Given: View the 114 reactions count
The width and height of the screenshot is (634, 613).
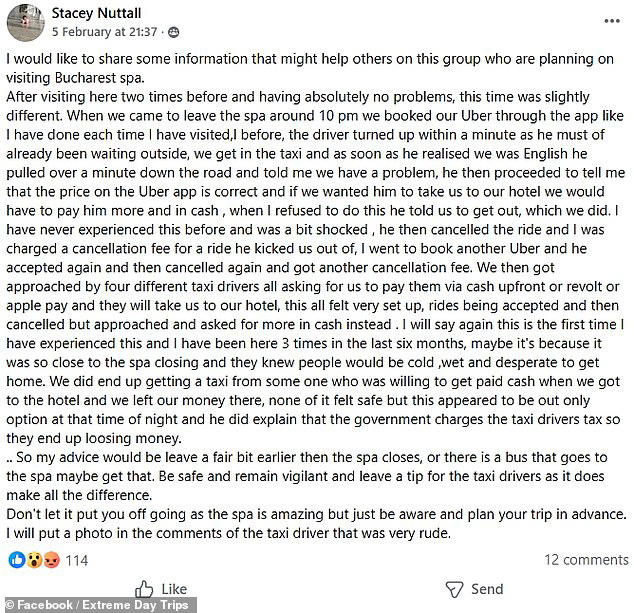Looking at the screenshot, I should click(x=77, y=560).
